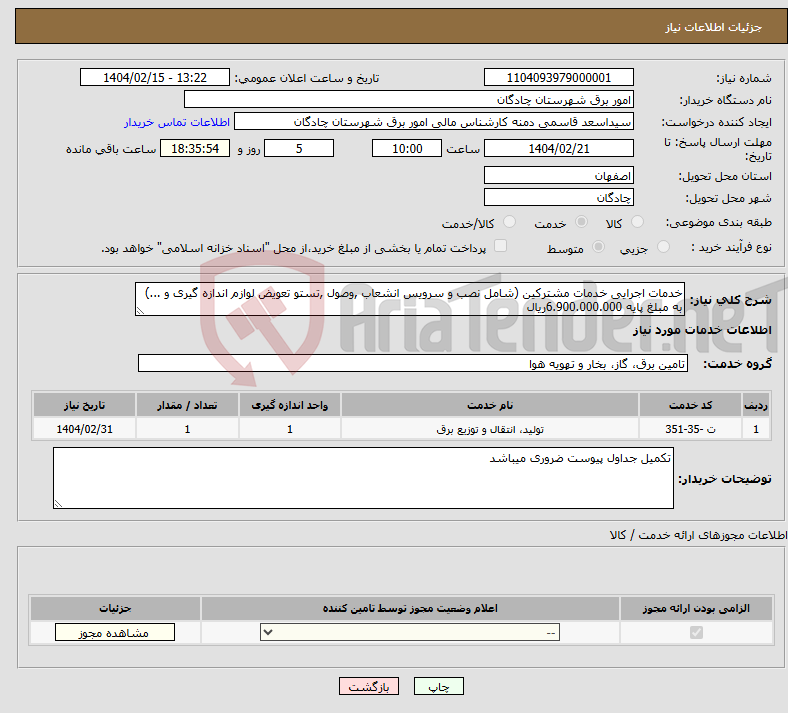The height and width of the screenshot is (713, 788).
Task: Click the نام خدمت column header
Action: 490,405
